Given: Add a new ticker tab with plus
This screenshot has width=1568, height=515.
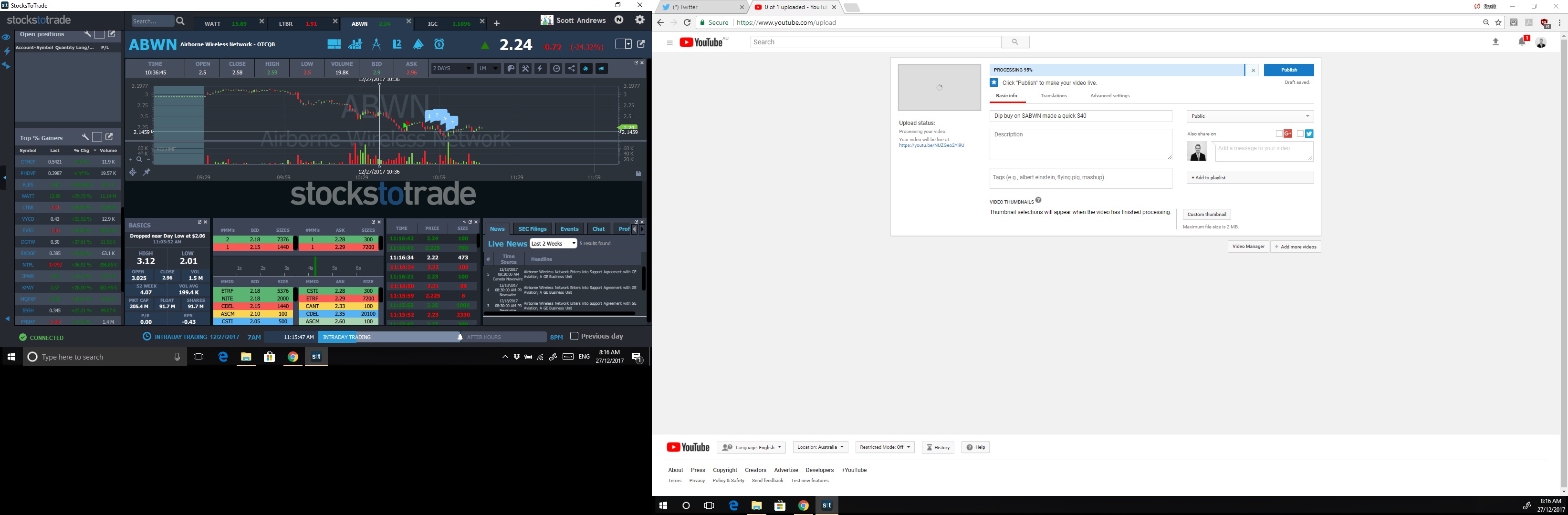Looking at the screenshot, I should [x=497, y=24].
